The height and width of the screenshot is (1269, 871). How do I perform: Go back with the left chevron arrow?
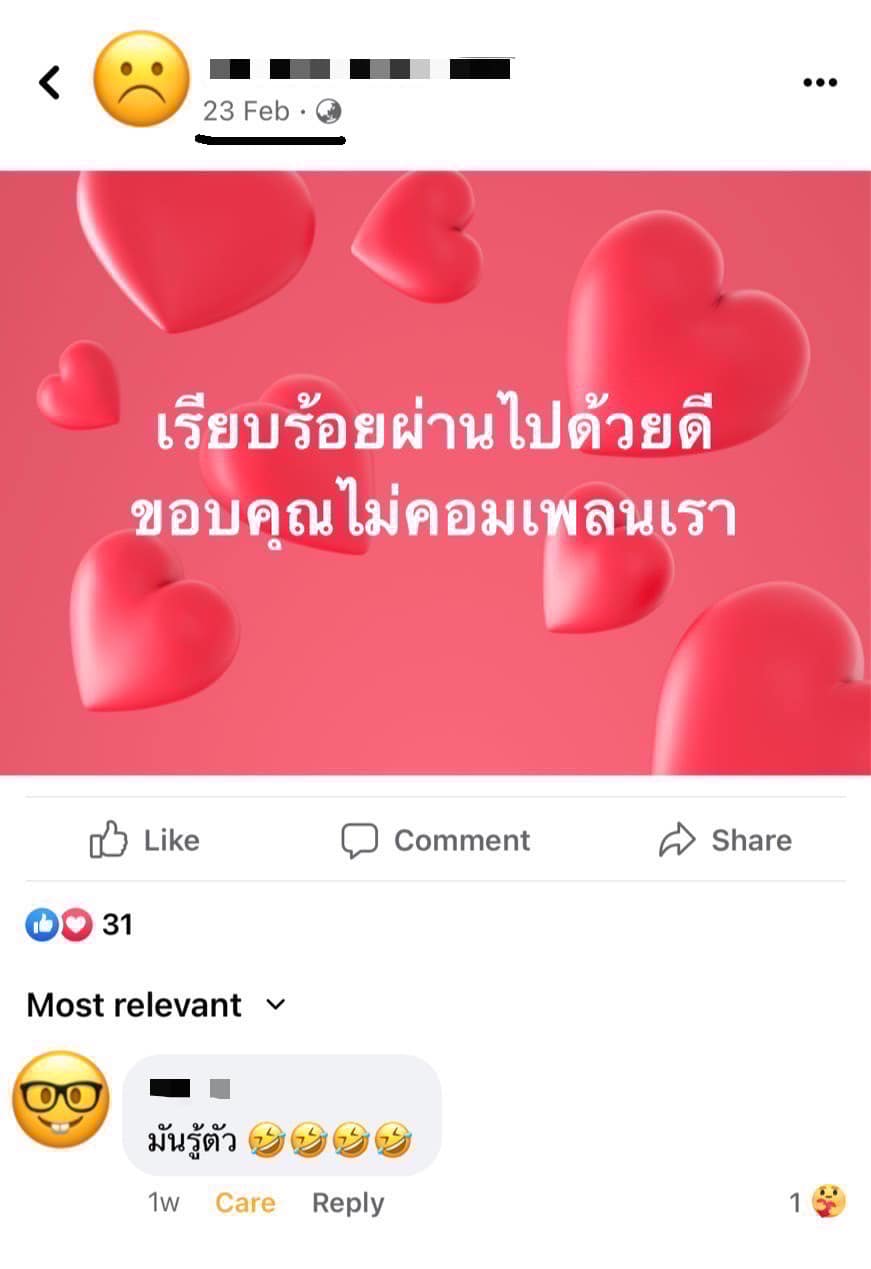coord(49,82)
